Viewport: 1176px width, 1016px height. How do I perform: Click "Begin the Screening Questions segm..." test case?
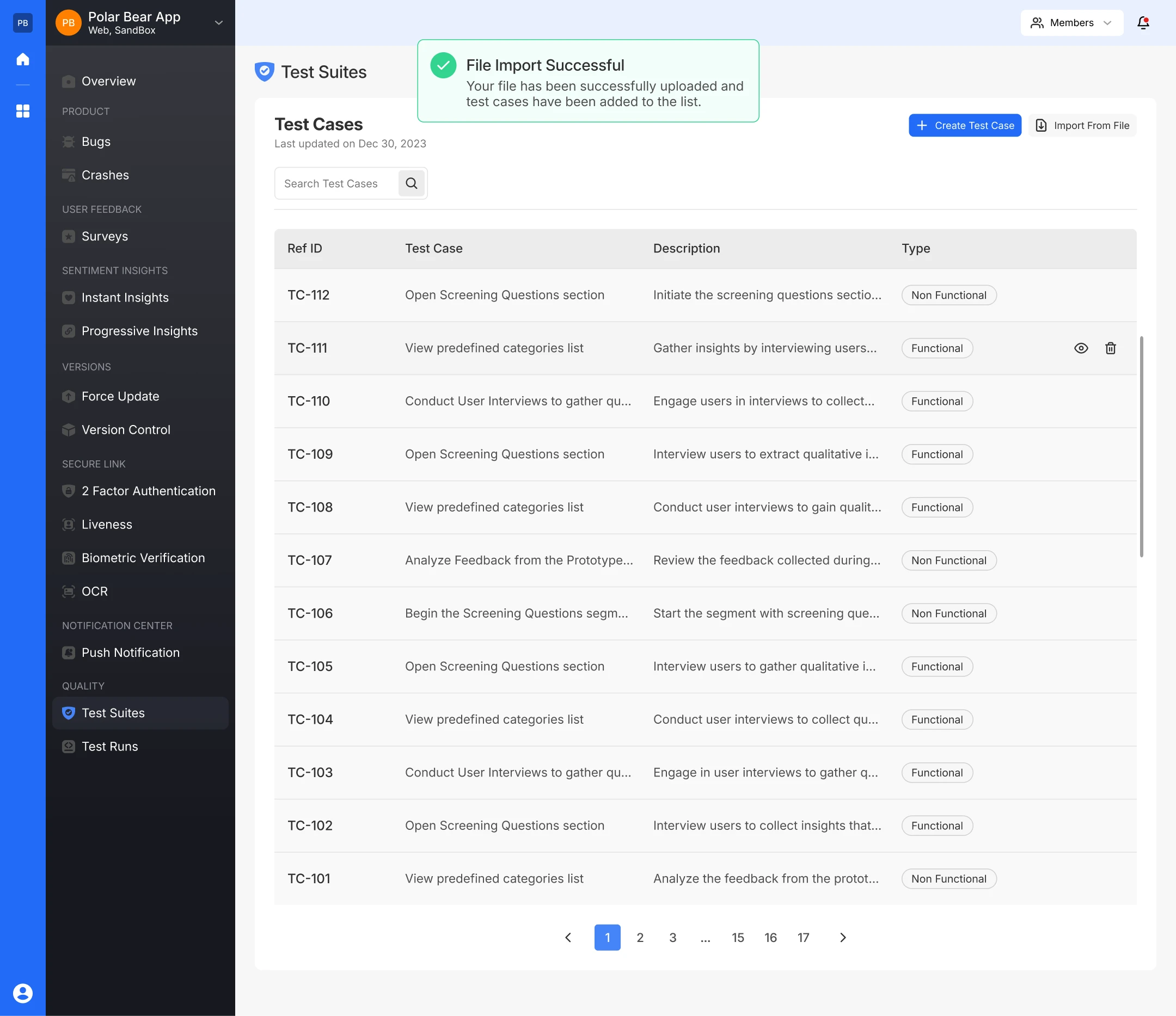pos(517,613)
